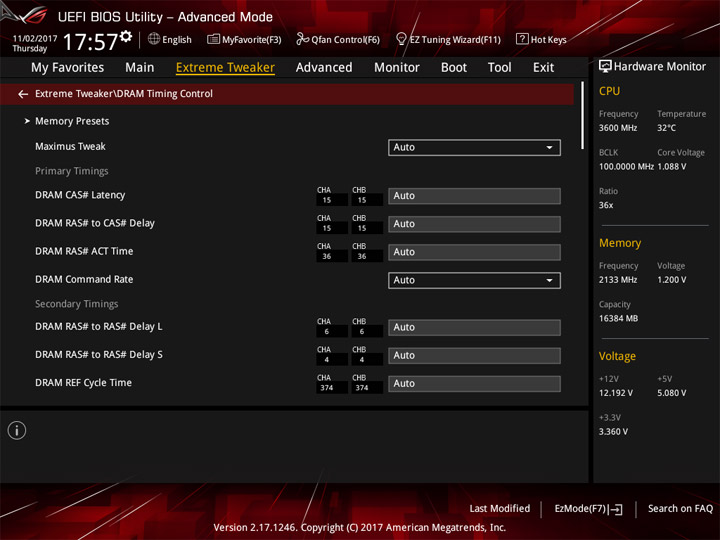Click the back arrow in breadcrumb bar
Image resolution: width=720 pixels, height=540 pixels.
[23, 94]
